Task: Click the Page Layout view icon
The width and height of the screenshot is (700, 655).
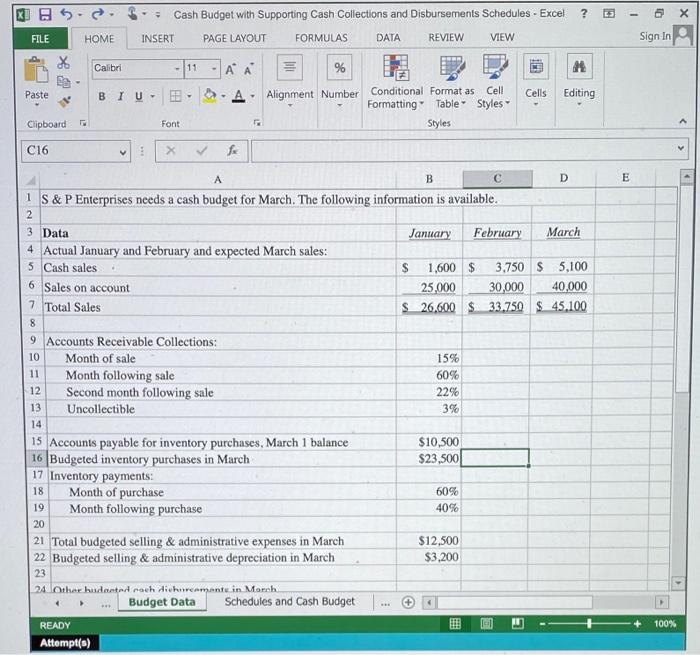Action: click(x=486, y=623)
